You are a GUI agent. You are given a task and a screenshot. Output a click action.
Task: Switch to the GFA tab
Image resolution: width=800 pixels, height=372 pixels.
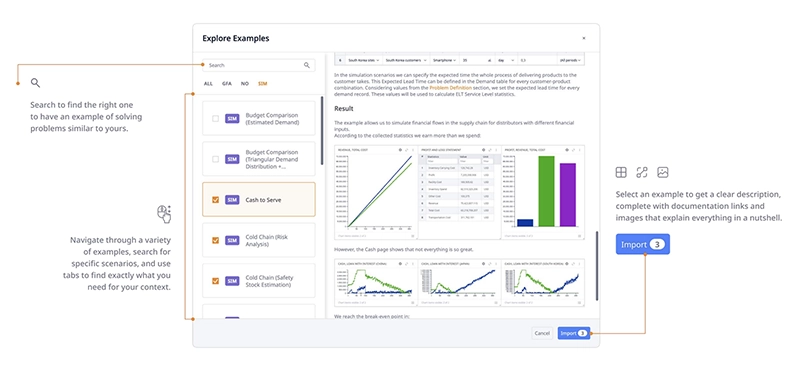tap(227, 84)
